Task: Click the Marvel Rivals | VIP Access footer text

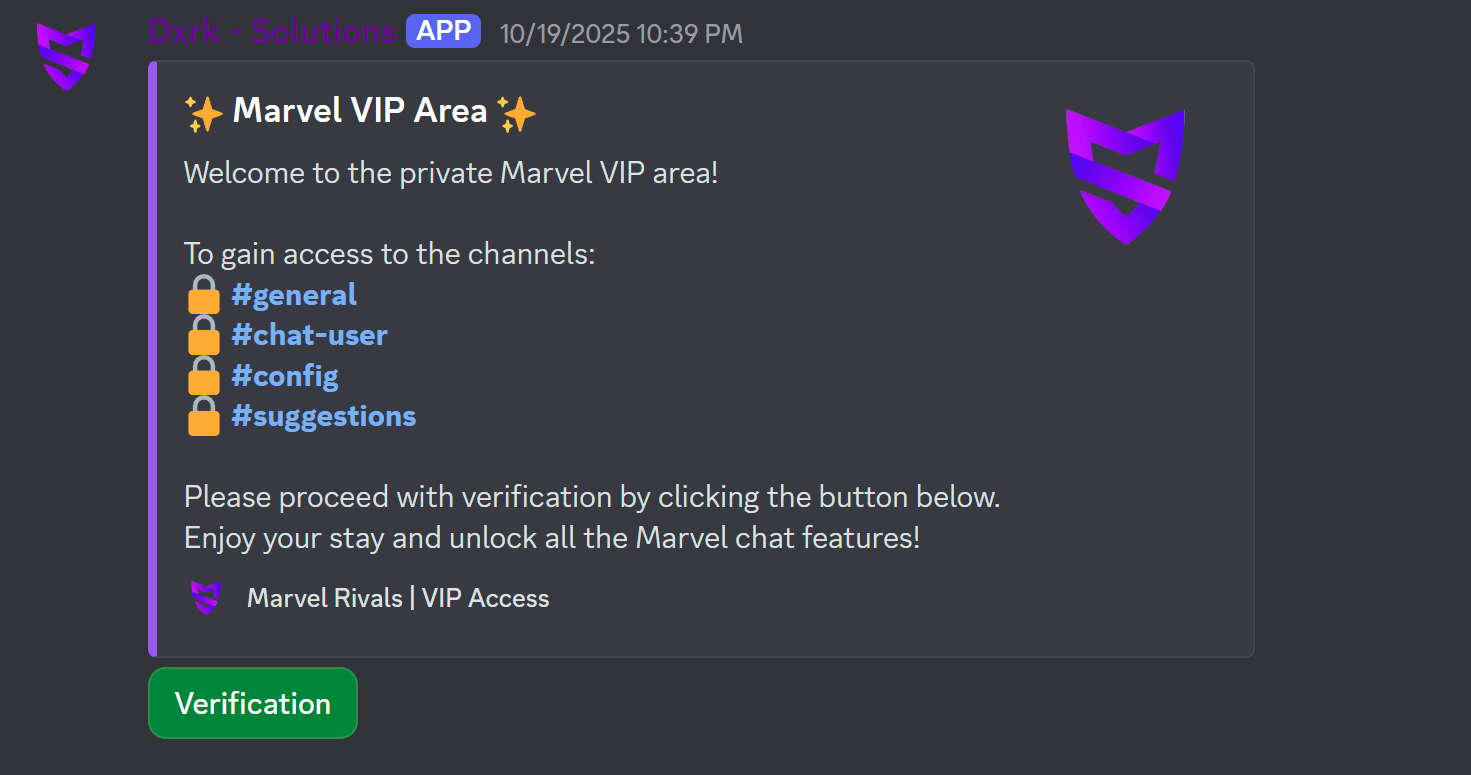Action: [398, 598]
